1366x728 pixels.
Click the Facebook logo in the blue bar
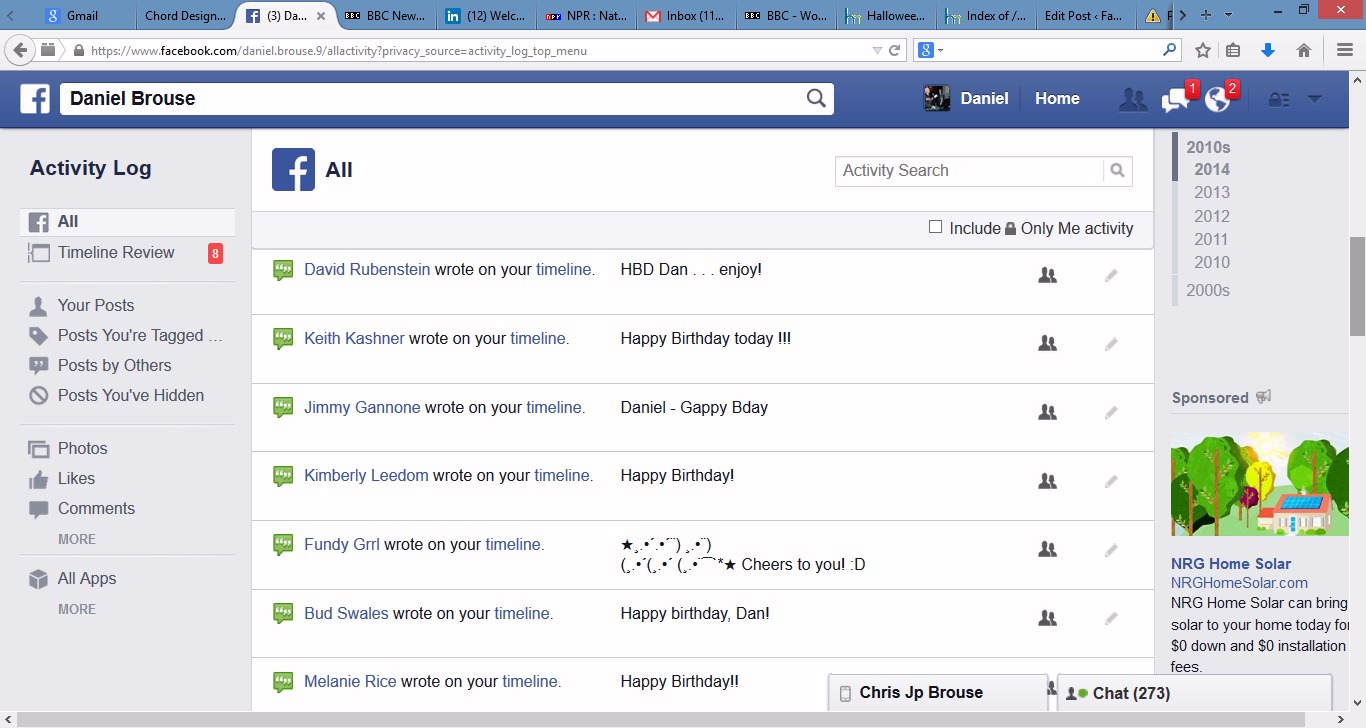click(x=35, y=99)
